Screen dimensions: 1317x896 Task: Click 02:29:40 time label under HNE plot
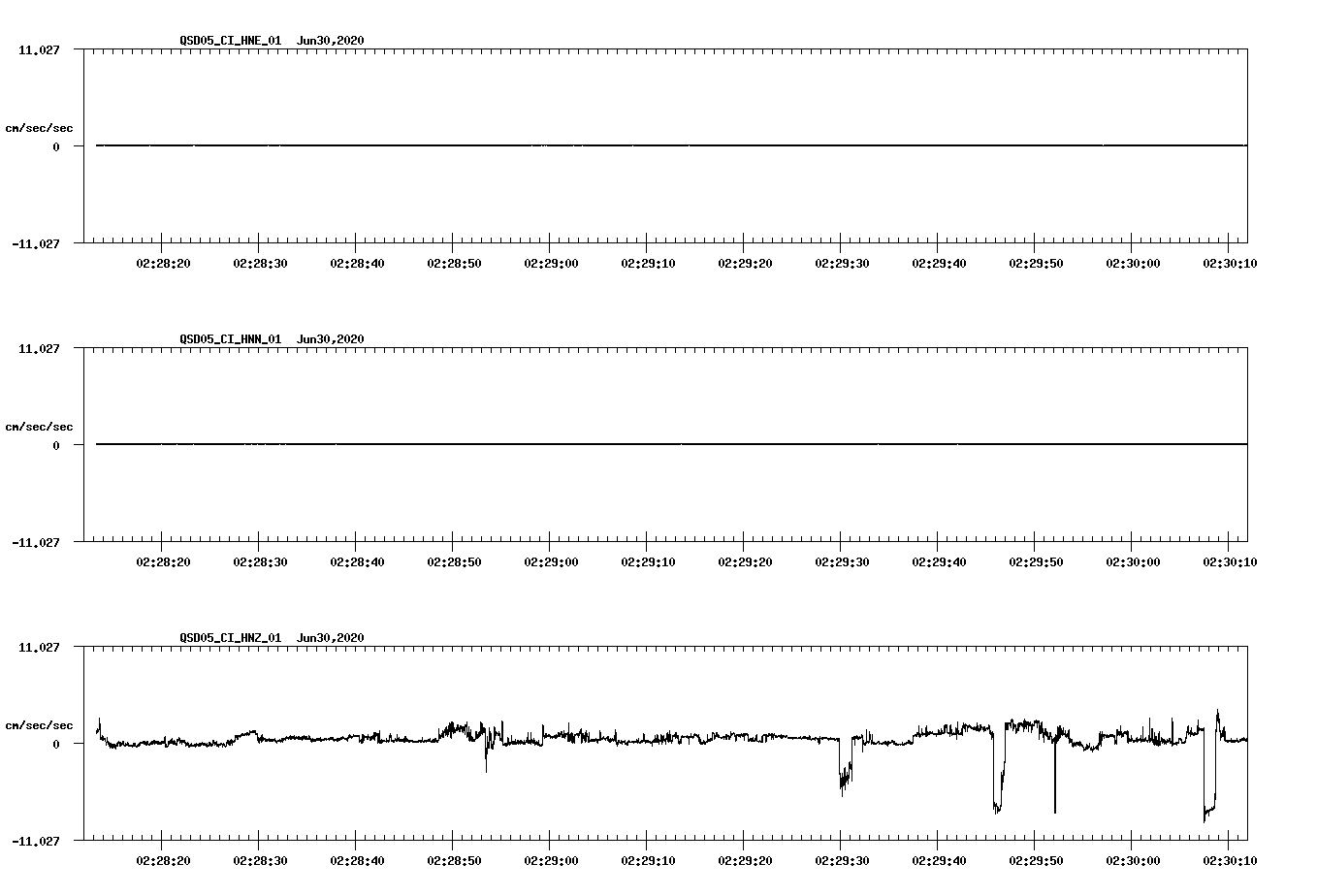(939, 264)
